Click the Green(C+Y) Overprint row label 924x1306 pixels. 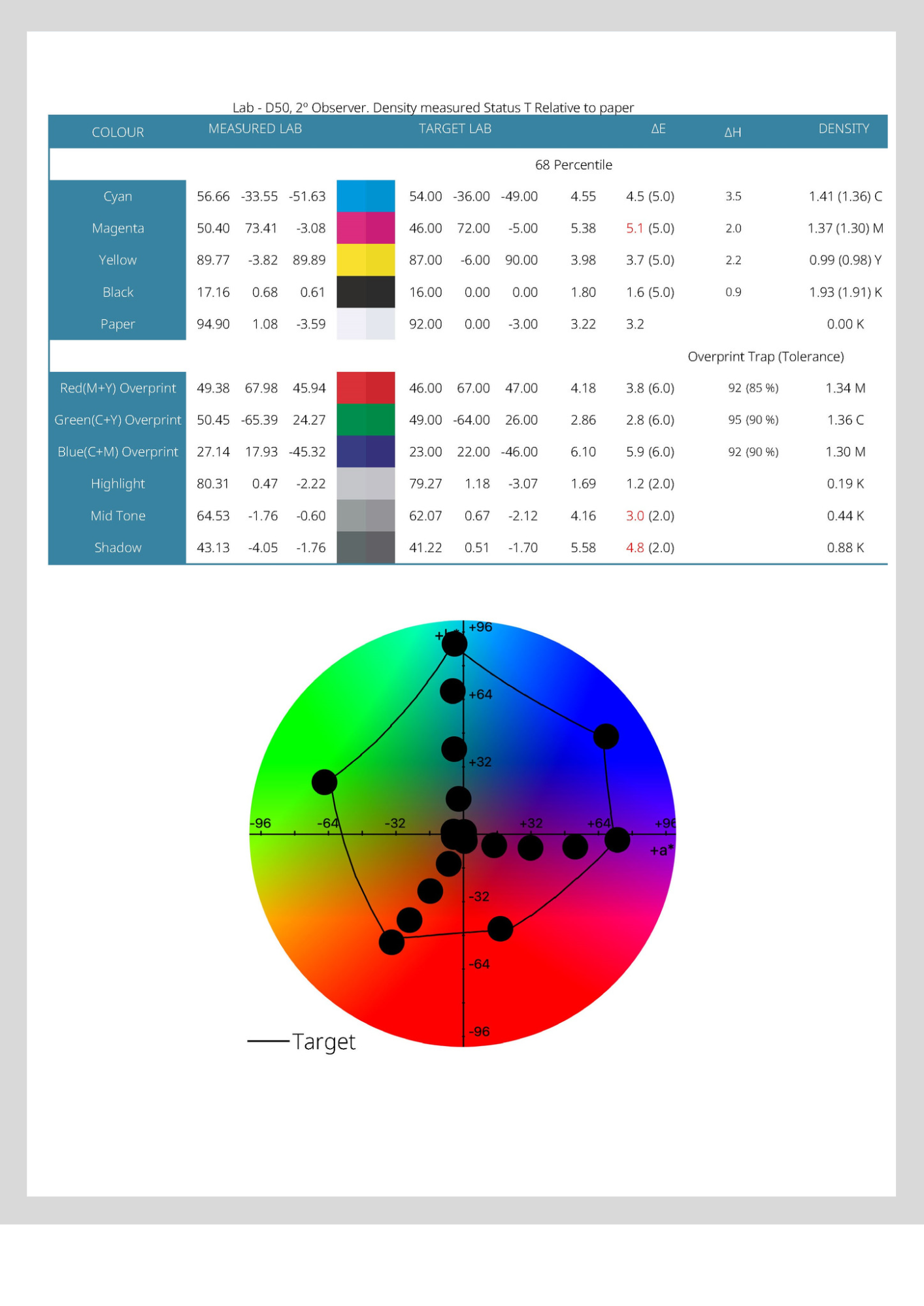coord(118,419)
